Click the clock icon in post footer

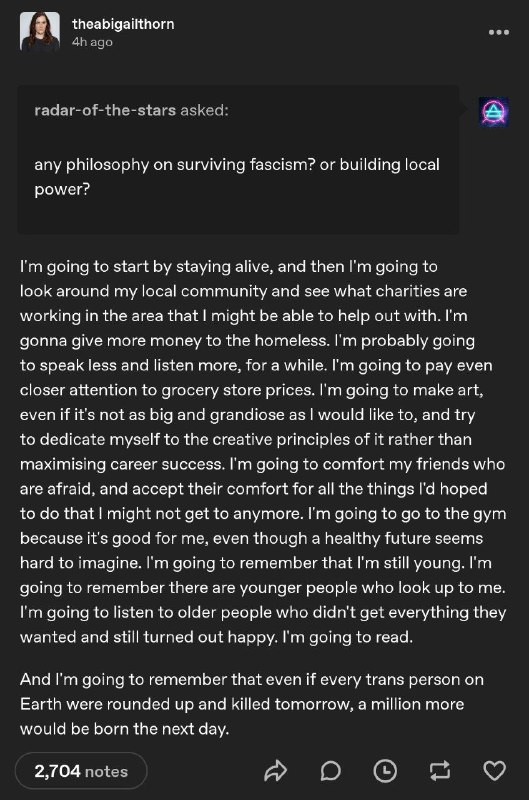pos(385,770)
